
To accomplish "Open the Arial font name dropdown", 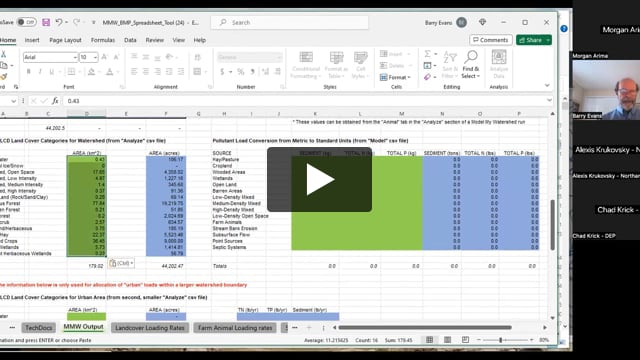I will (x=75, y=58).
